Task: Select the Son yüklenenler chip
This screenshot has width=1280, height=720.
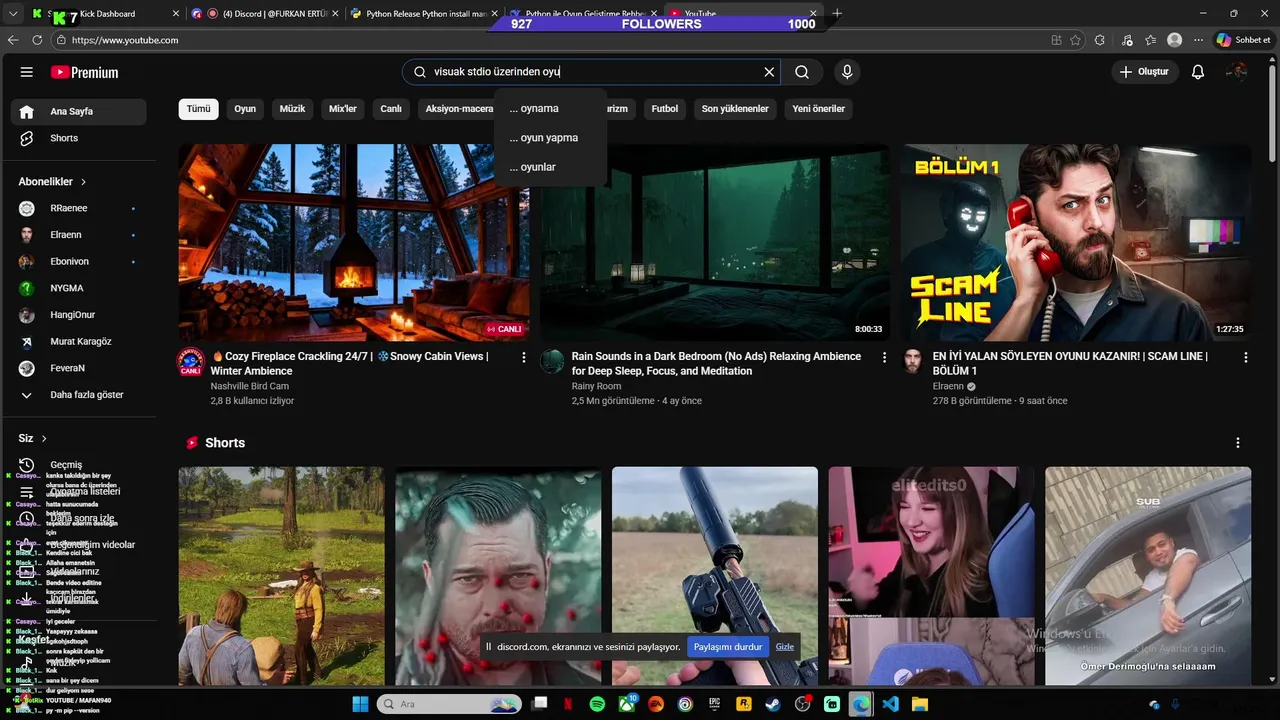Action: (x=735, y=109)
